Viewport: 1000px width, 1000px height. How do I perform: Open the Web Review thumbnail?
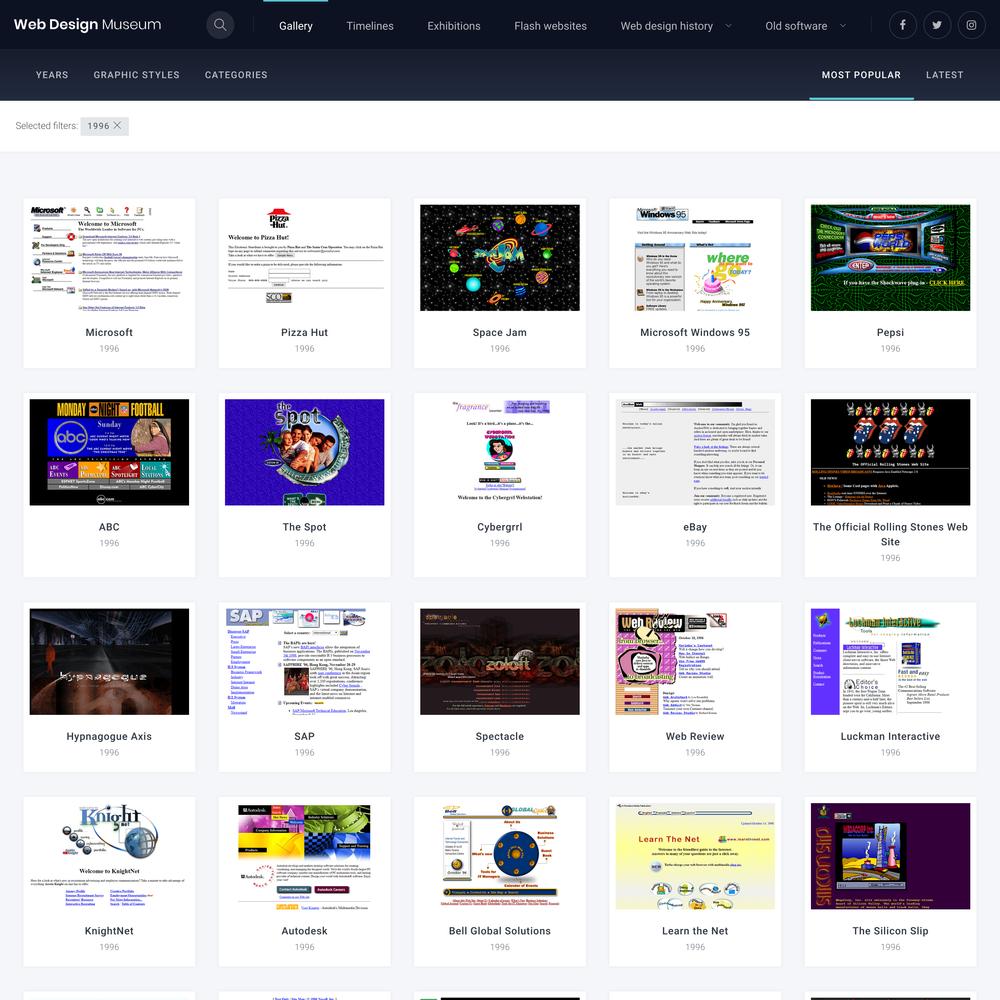pyautogui.click(x=695, y=661)
